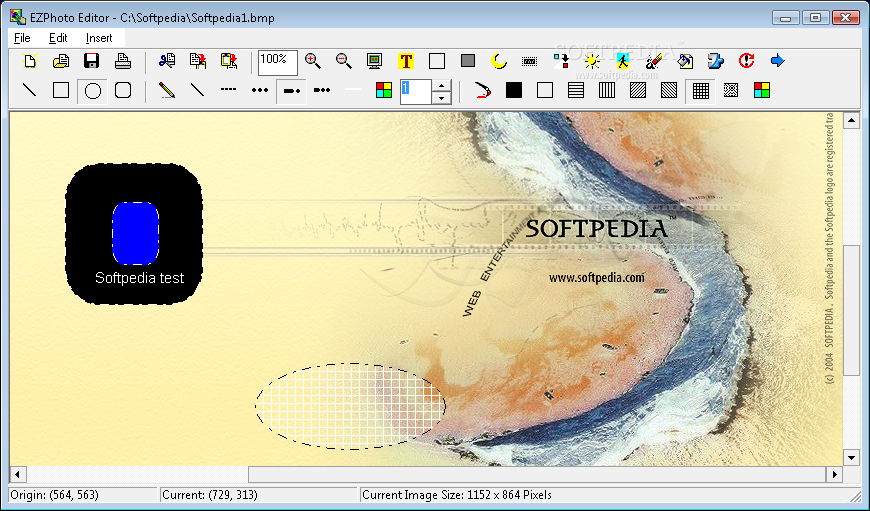Image resolution: width=870 pixels, height=511 pixels.
Task: Open the line color picker squares
Action: click(x=384, y=90)
